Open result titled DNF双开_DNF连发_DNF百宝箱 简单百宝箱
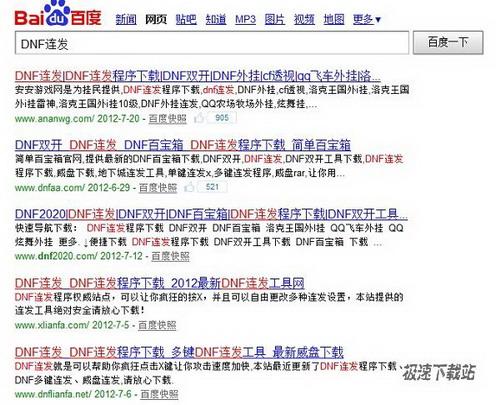Screen dimensions: 500x405 click(183, 145)
